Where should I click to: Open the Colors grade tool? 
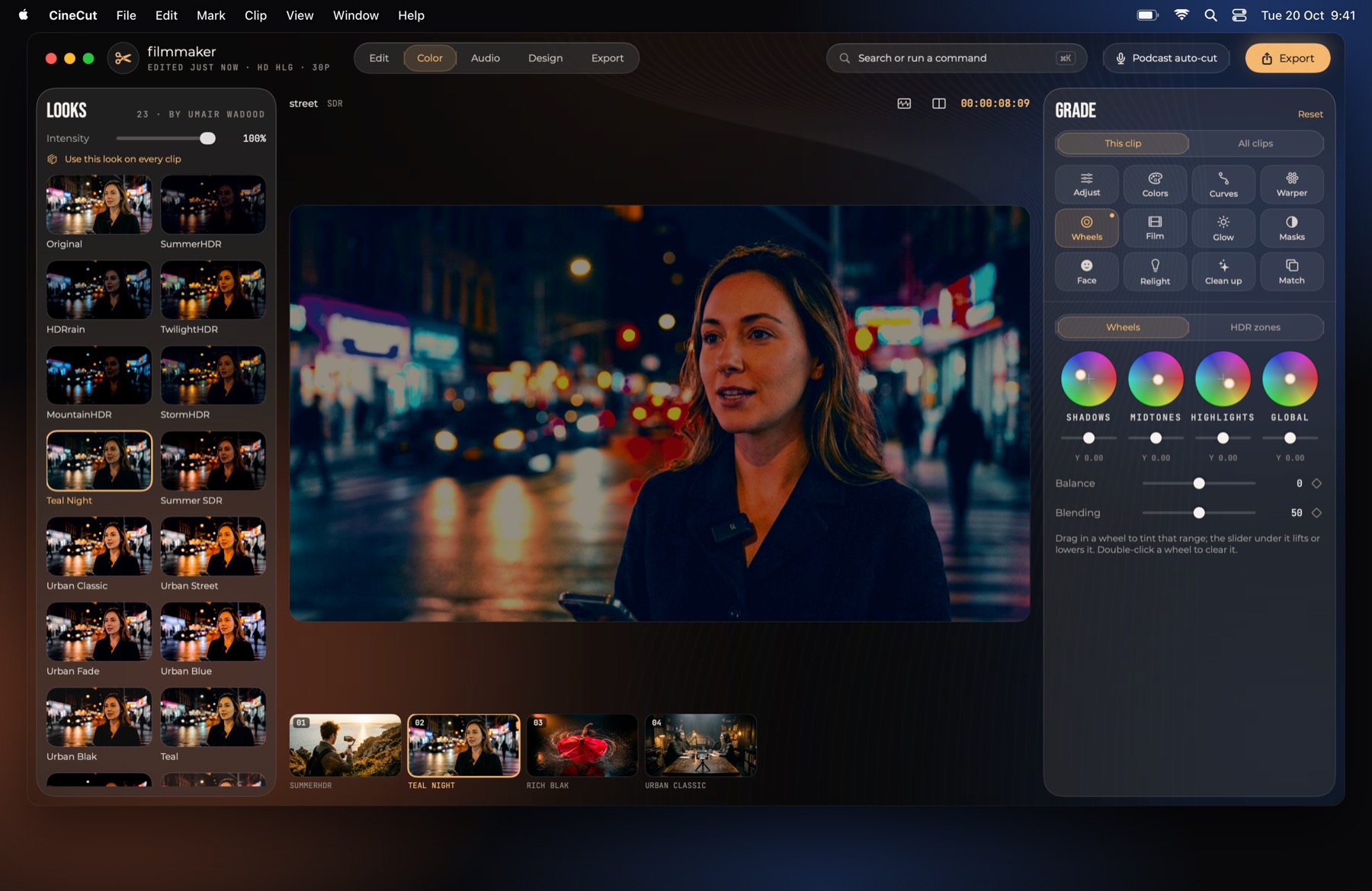(x=1155, y=184)
